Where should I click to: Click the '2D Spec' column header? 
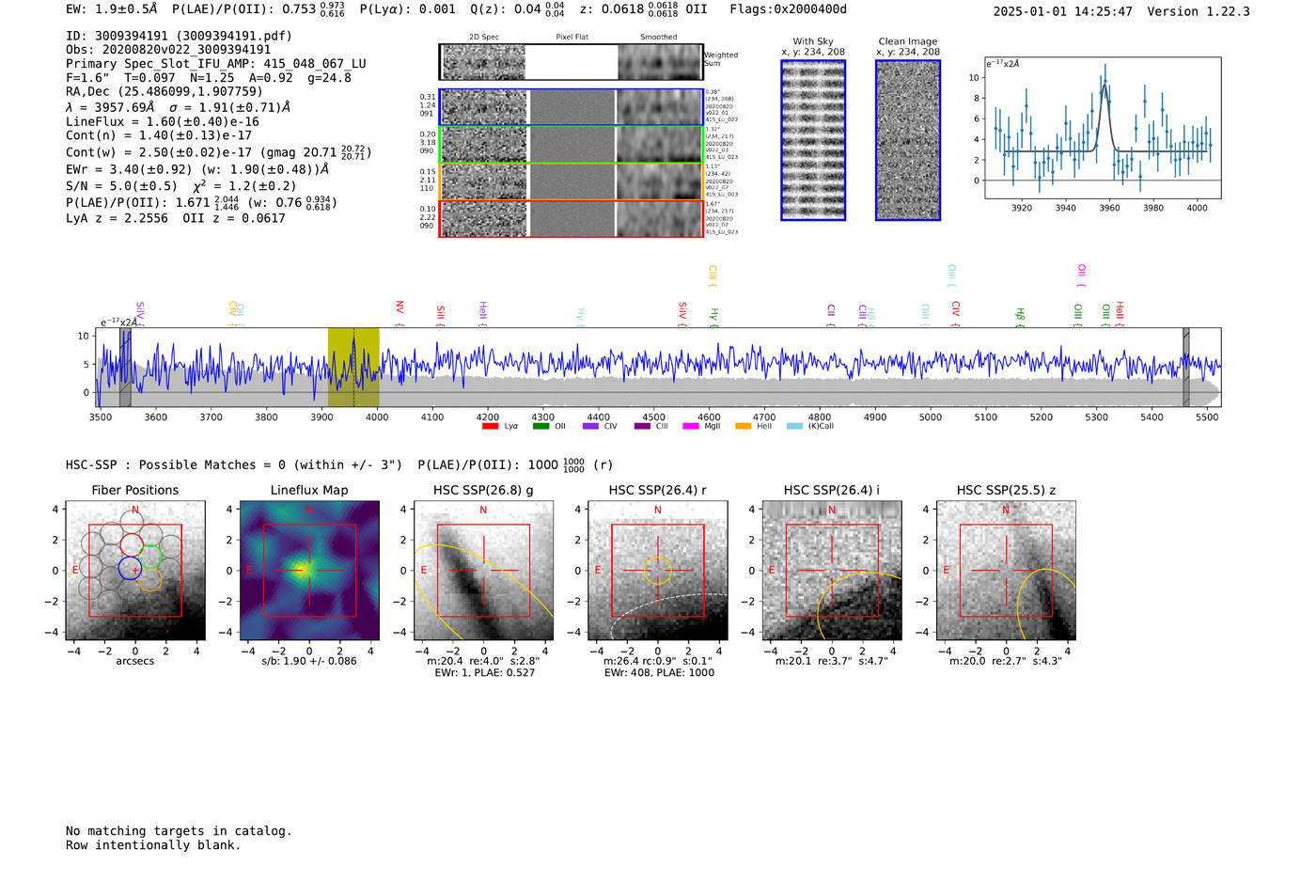coord(484,38)
